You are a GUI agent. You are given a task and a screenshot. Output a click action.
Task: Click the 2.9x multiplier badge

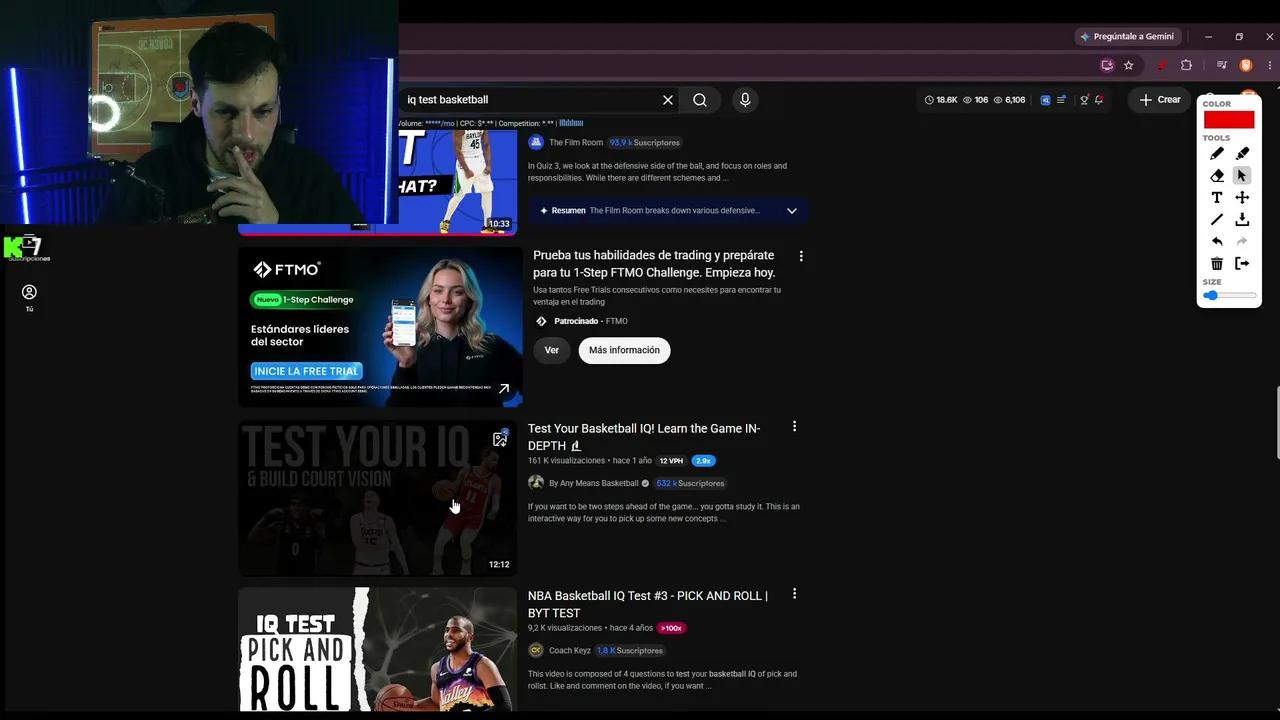point(703,461)
